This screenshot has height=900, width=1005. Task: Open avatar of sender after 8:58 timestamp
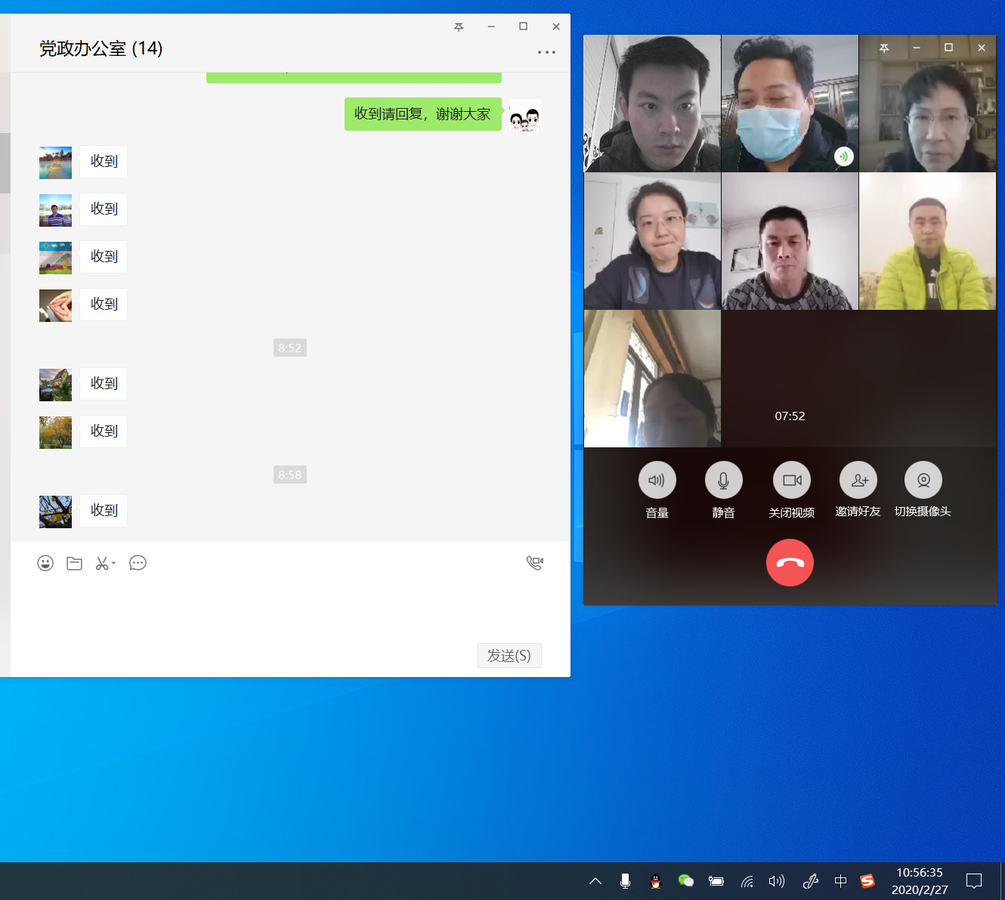55,511
